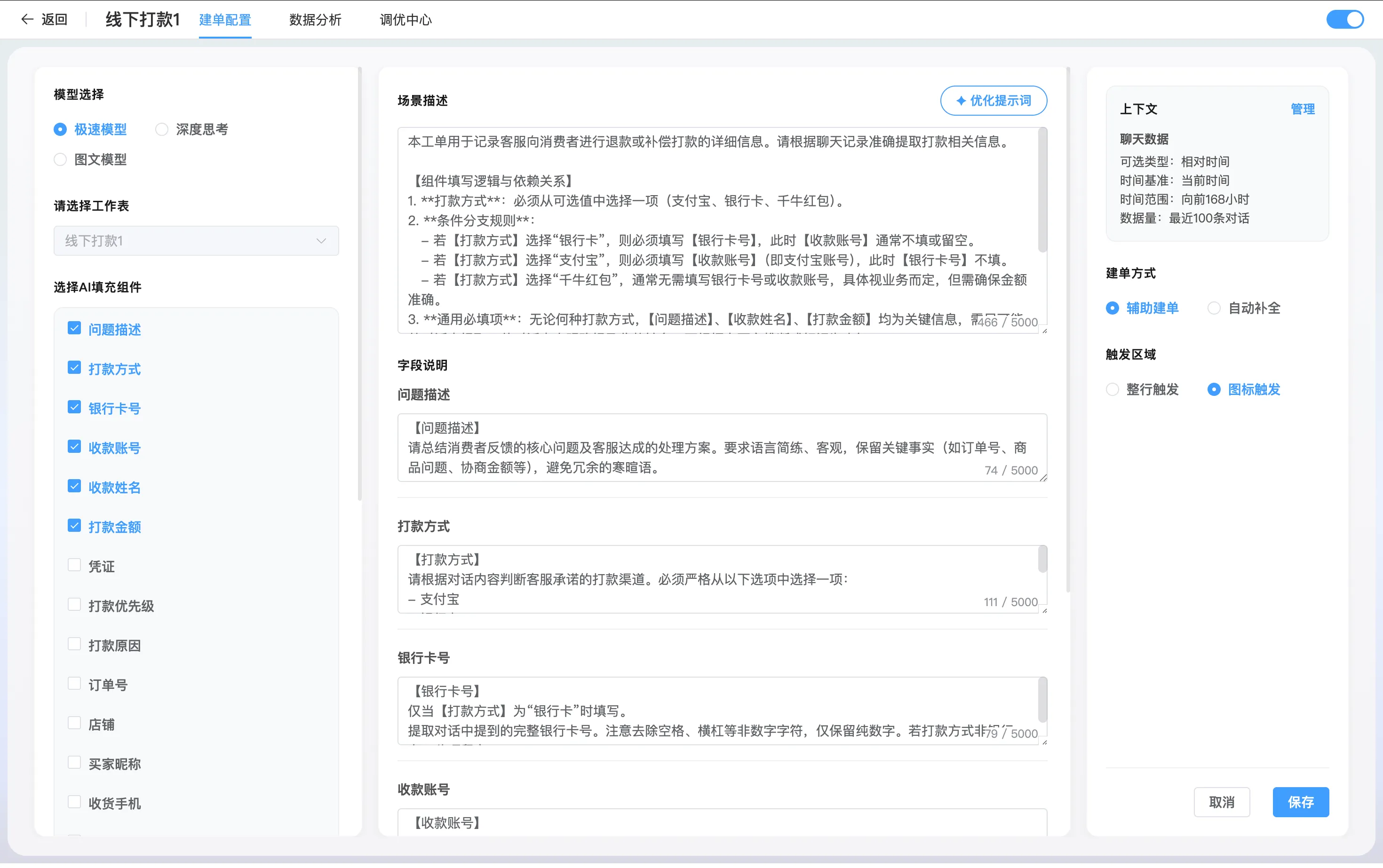Screen dimensions: 1383x868
Task: Uncheck the 问题描述 checkbox
Action: [74, 329]
